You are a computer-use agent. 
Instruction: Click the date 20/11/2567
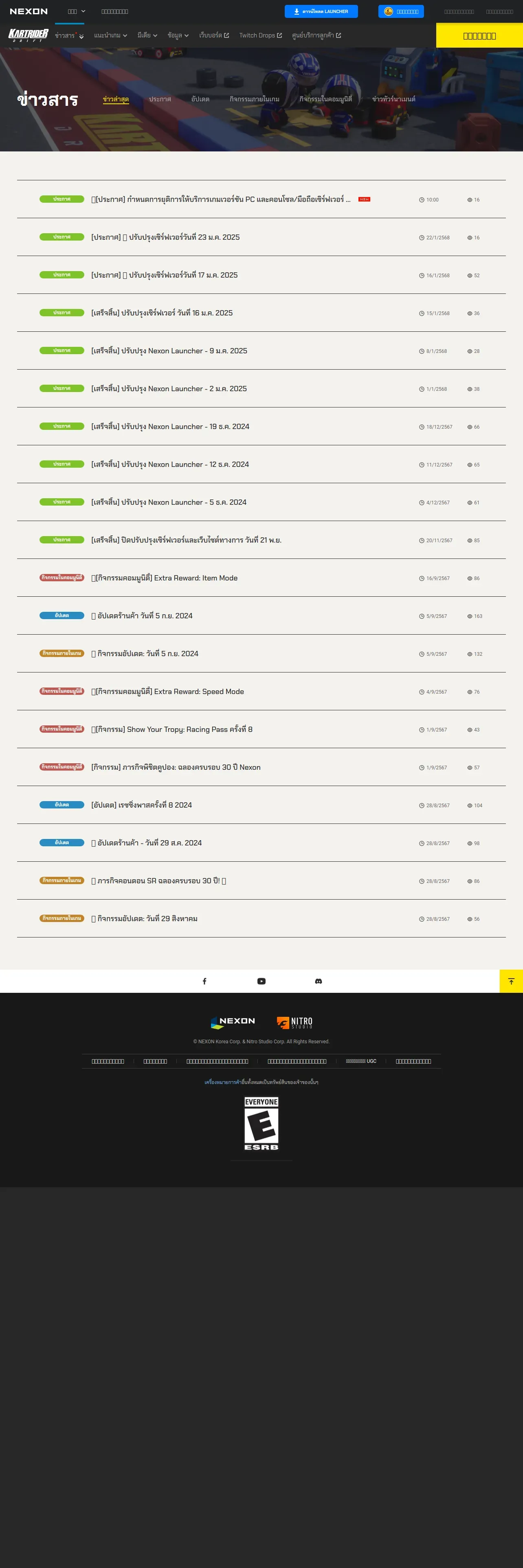tap(439, 541)
